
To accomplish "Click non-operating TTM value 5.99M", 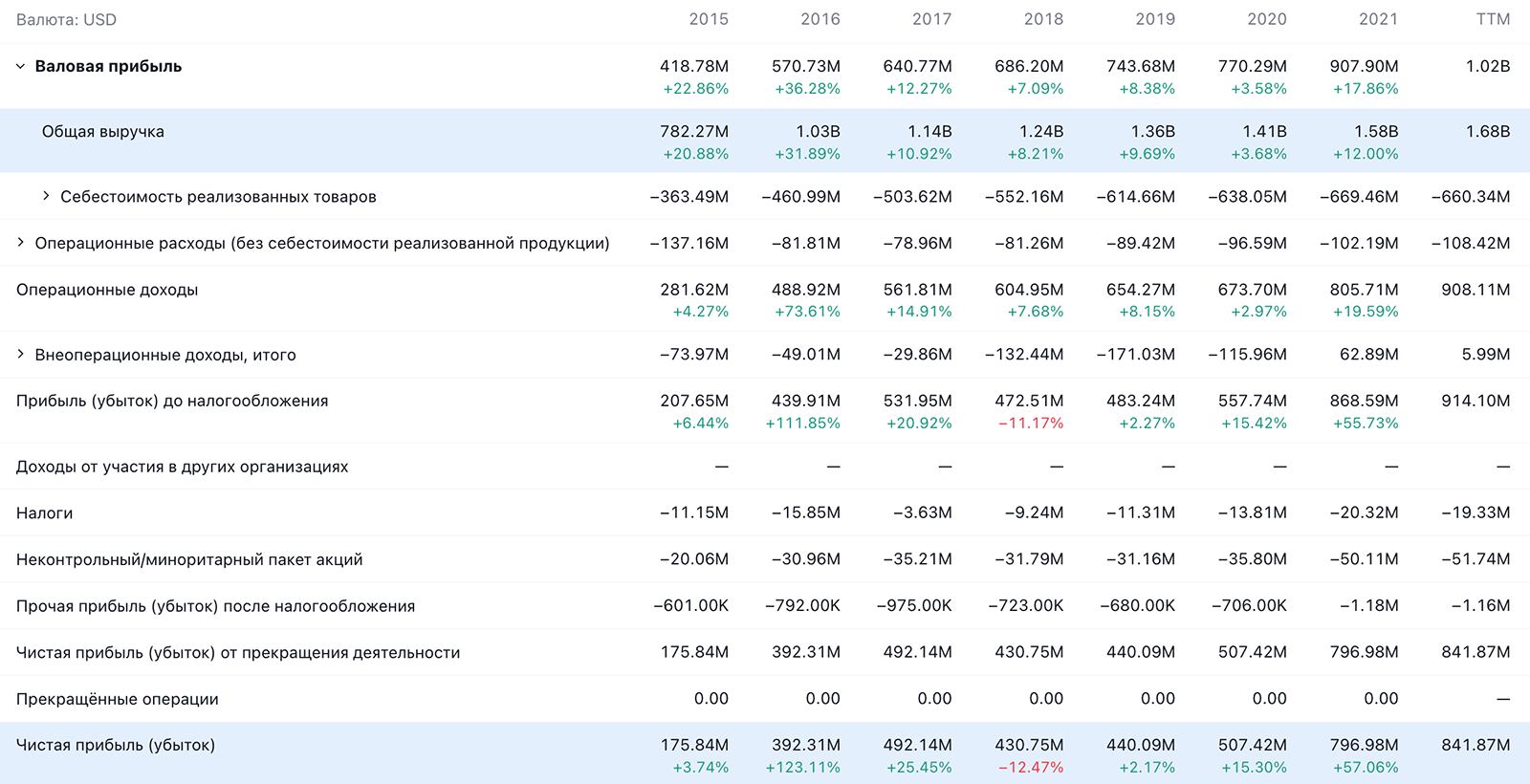I will coord(1485,355).
